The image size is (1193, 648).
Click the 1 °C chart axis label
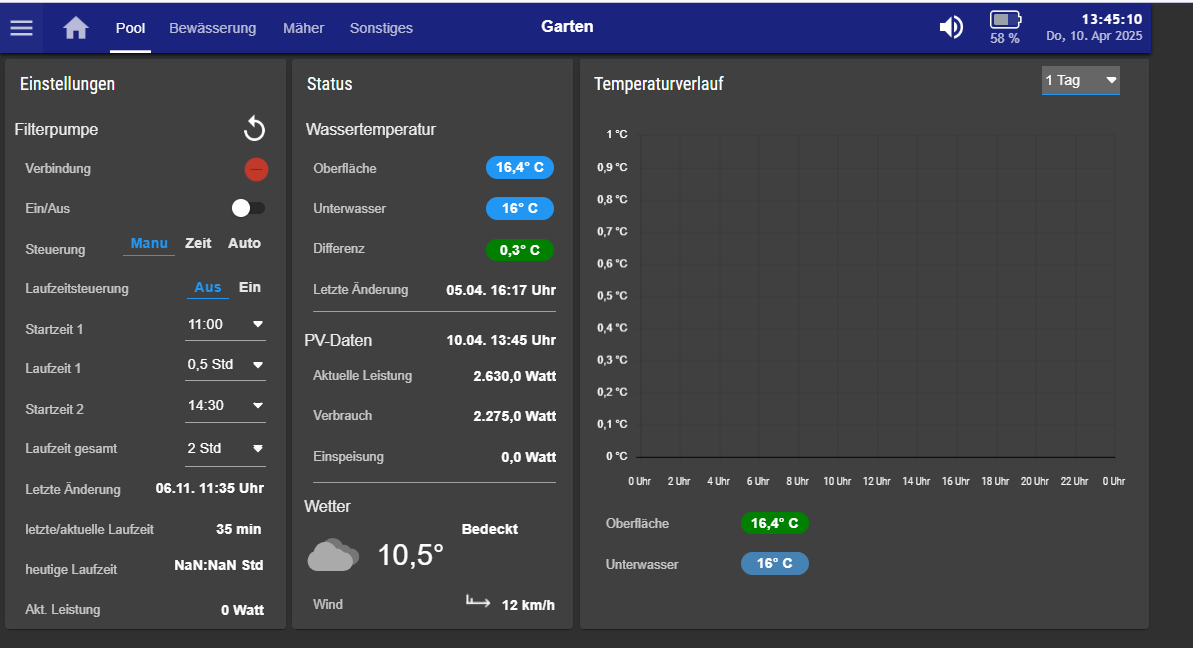click(x=617, y=134)
